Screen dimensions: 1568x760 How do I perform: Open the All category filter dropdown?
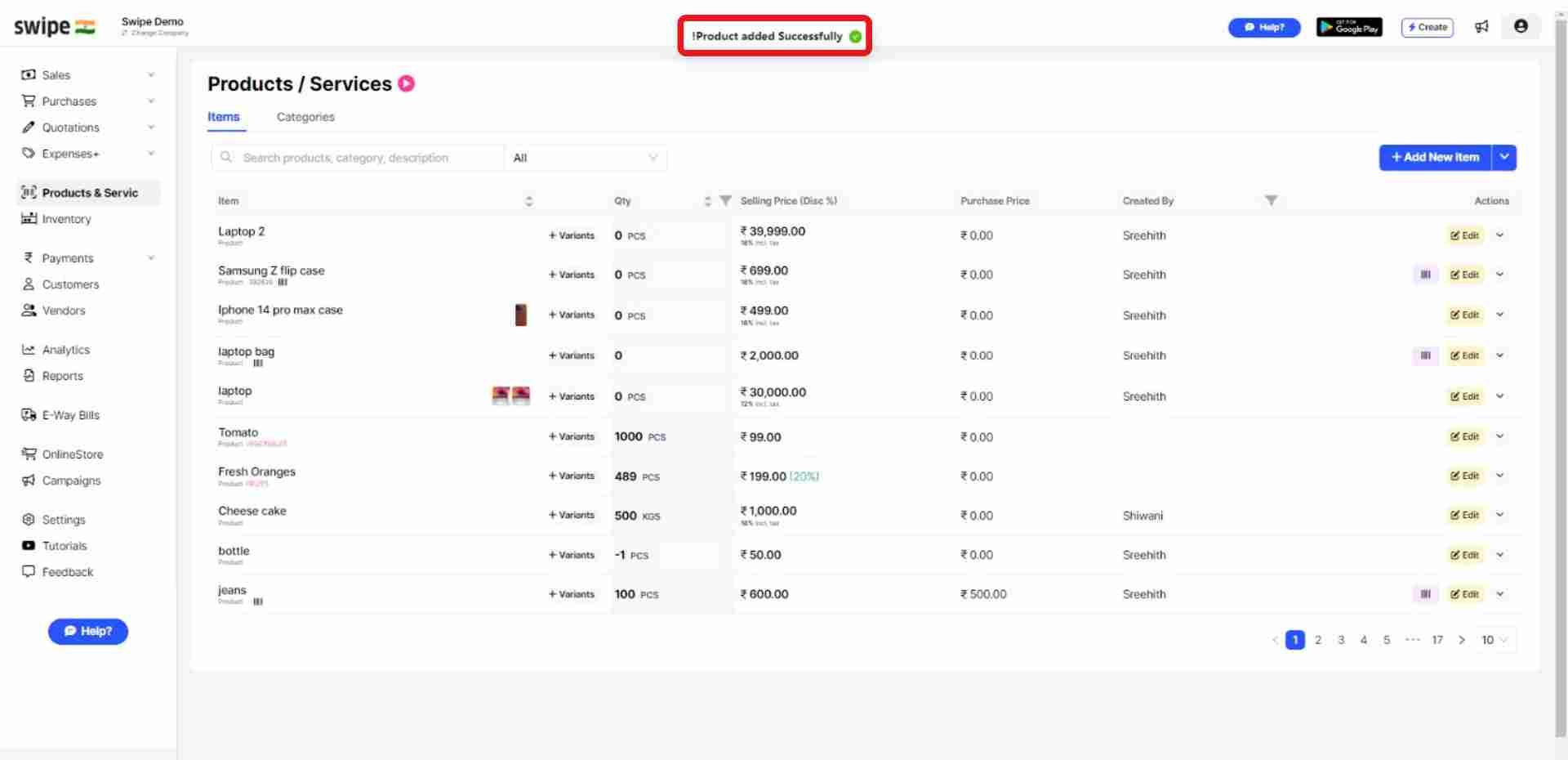586,158
